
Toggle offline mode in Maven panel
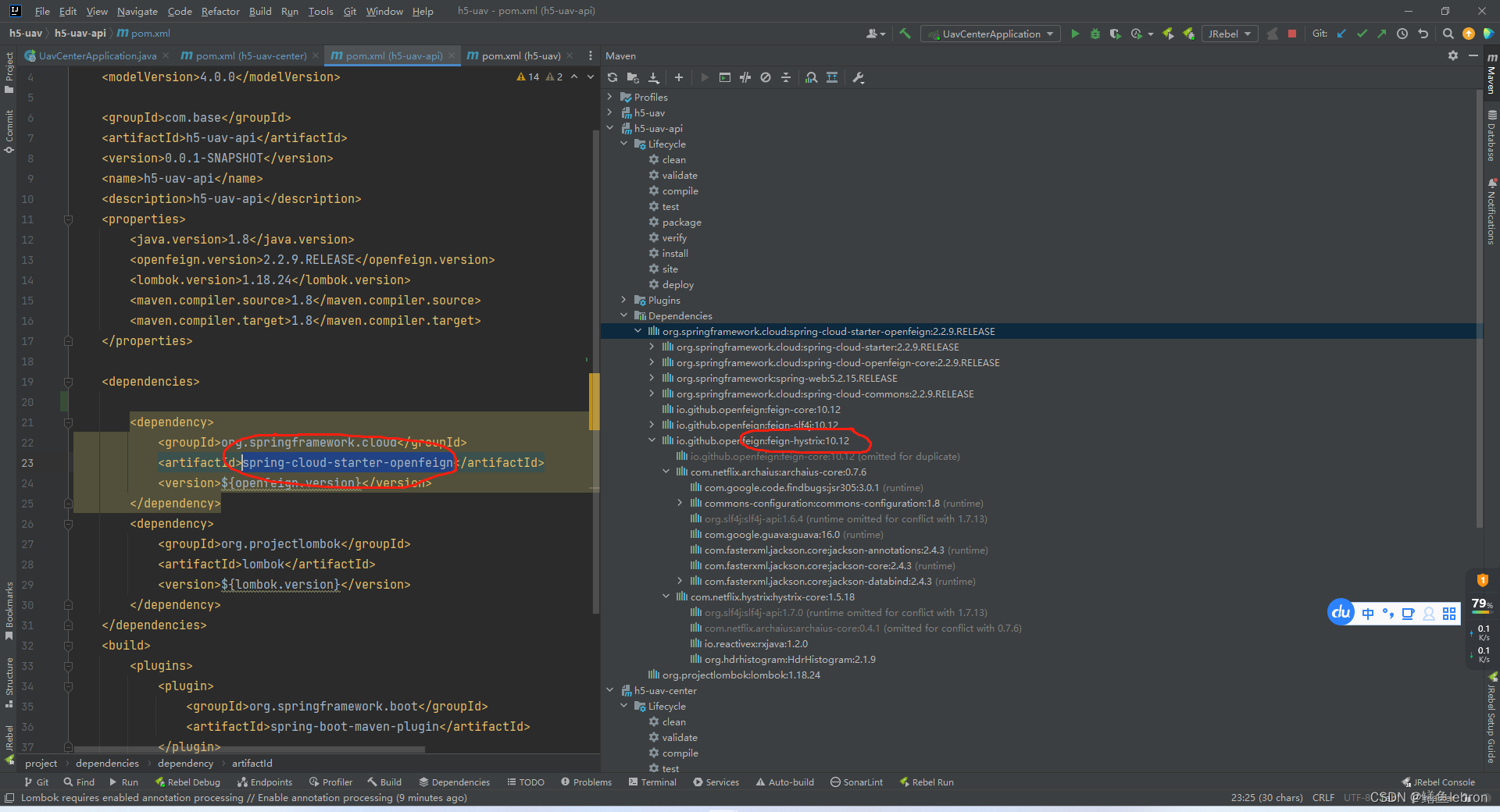click(x=766, y=77)
